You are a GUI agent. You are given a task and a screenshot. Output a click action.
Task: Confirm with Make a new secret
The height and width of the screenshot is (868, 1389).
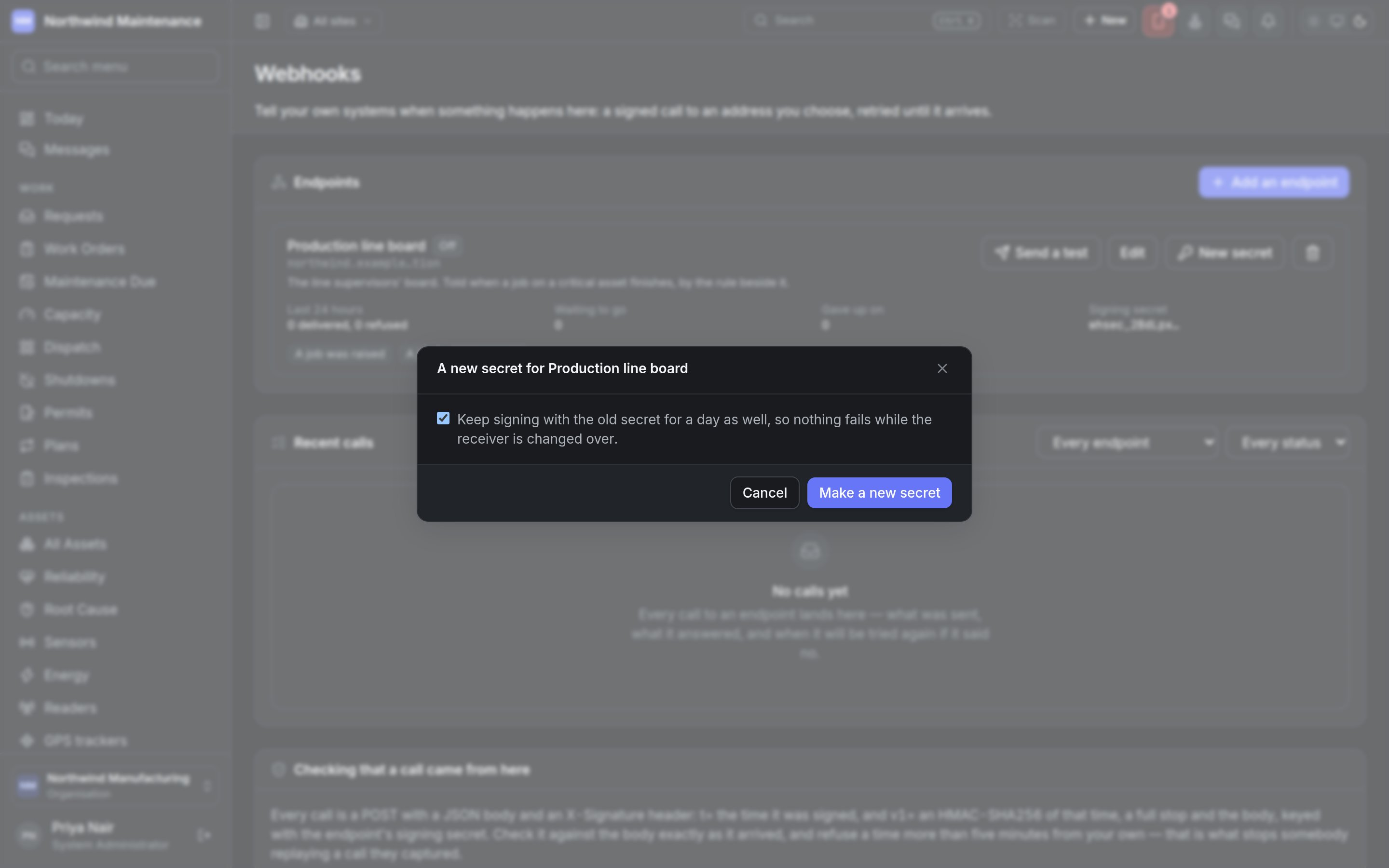[x=879, y=492]
